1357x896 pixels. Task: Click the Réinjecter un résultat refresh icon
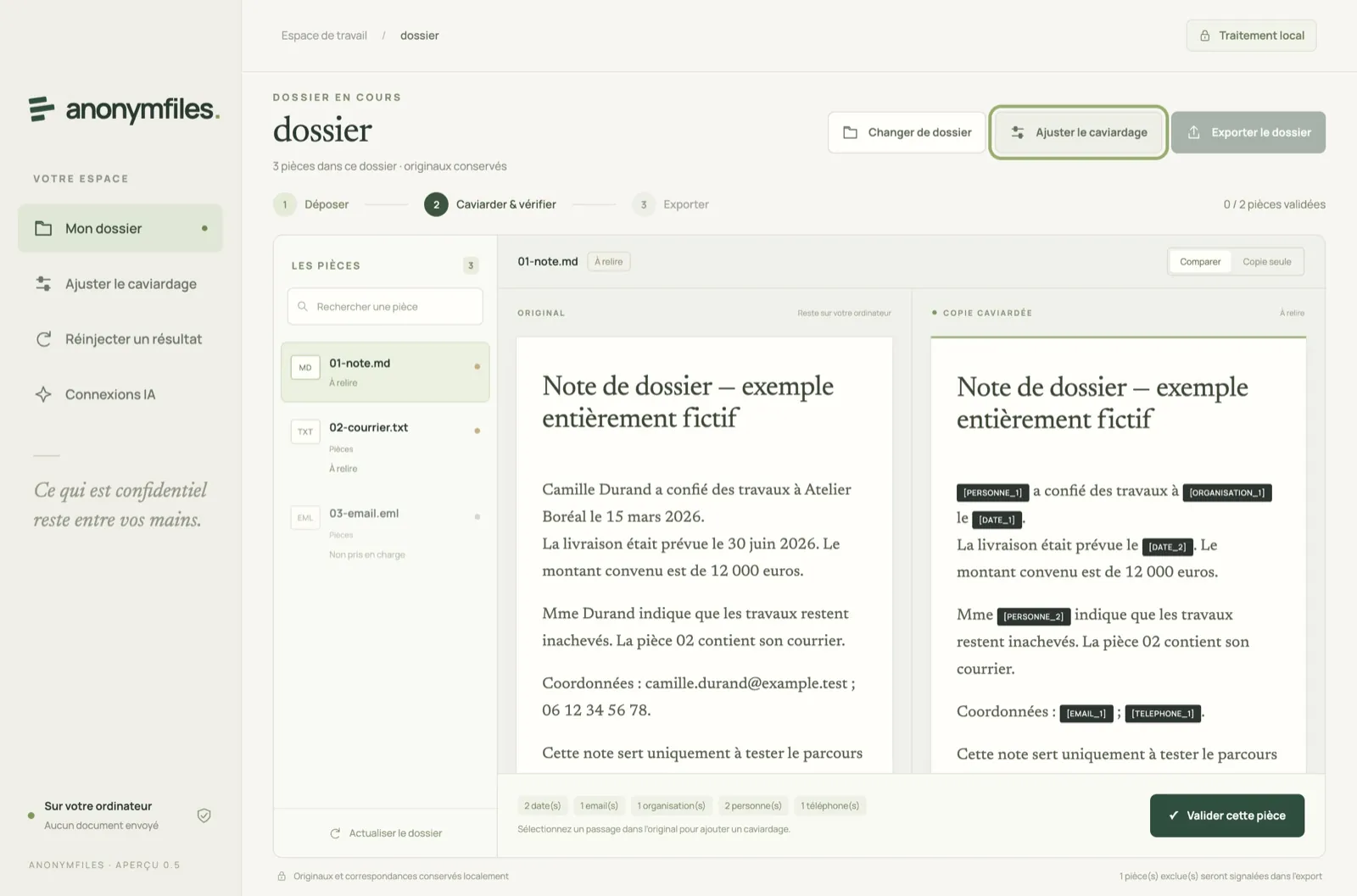pyautogui.click(x=43, y=339)
